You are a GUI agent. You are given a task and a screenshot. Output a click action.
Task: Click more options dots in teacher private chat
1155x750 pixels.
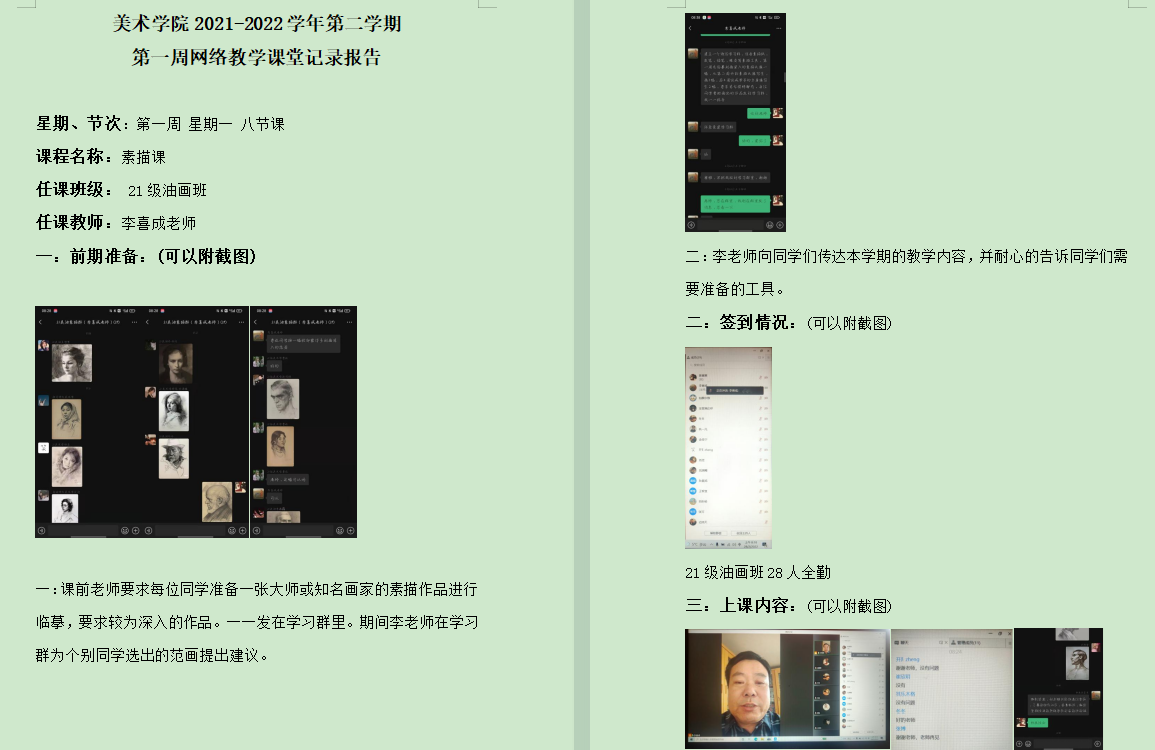tap(780, 29)
